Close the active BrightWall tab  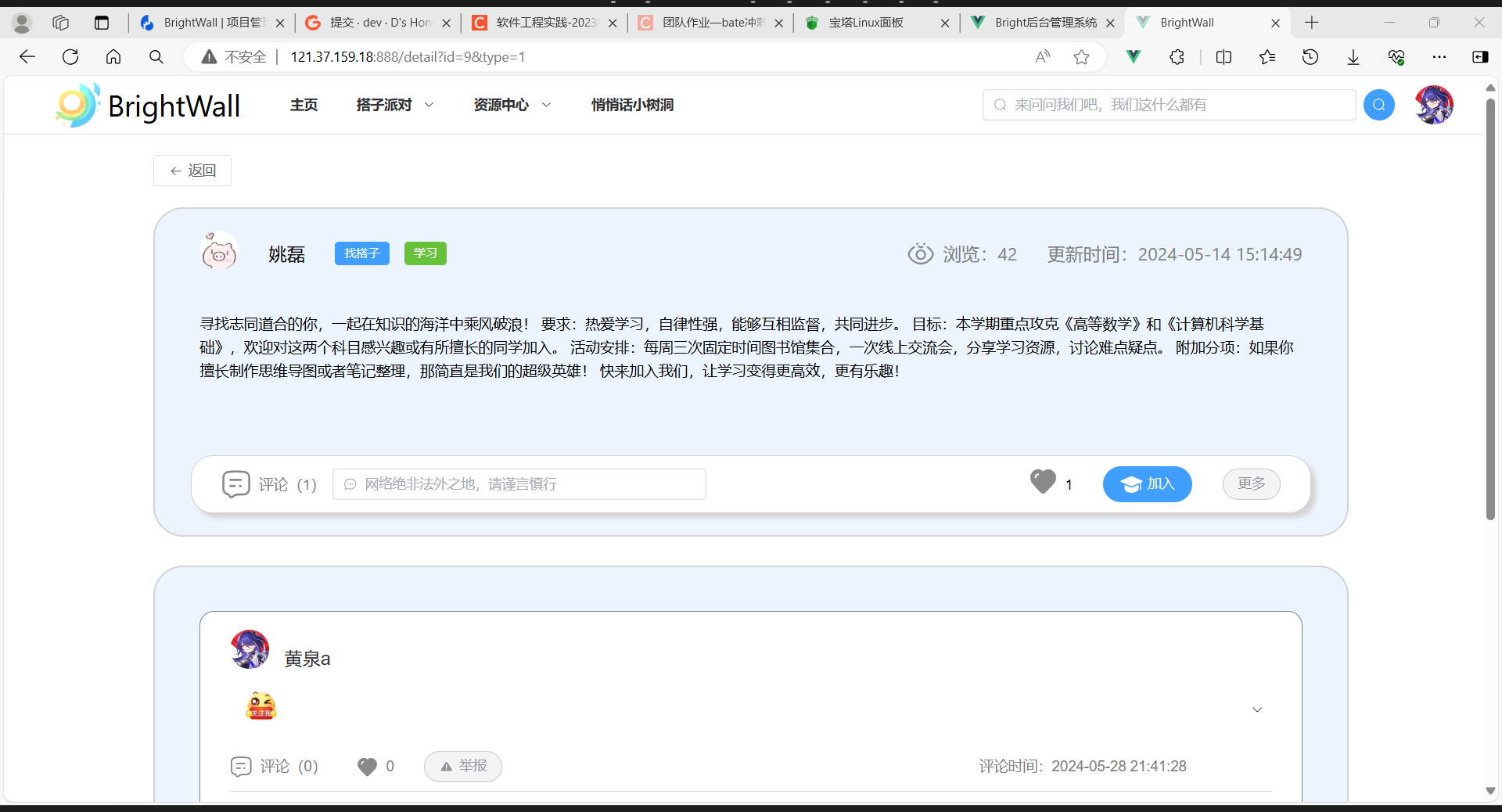1275,23
